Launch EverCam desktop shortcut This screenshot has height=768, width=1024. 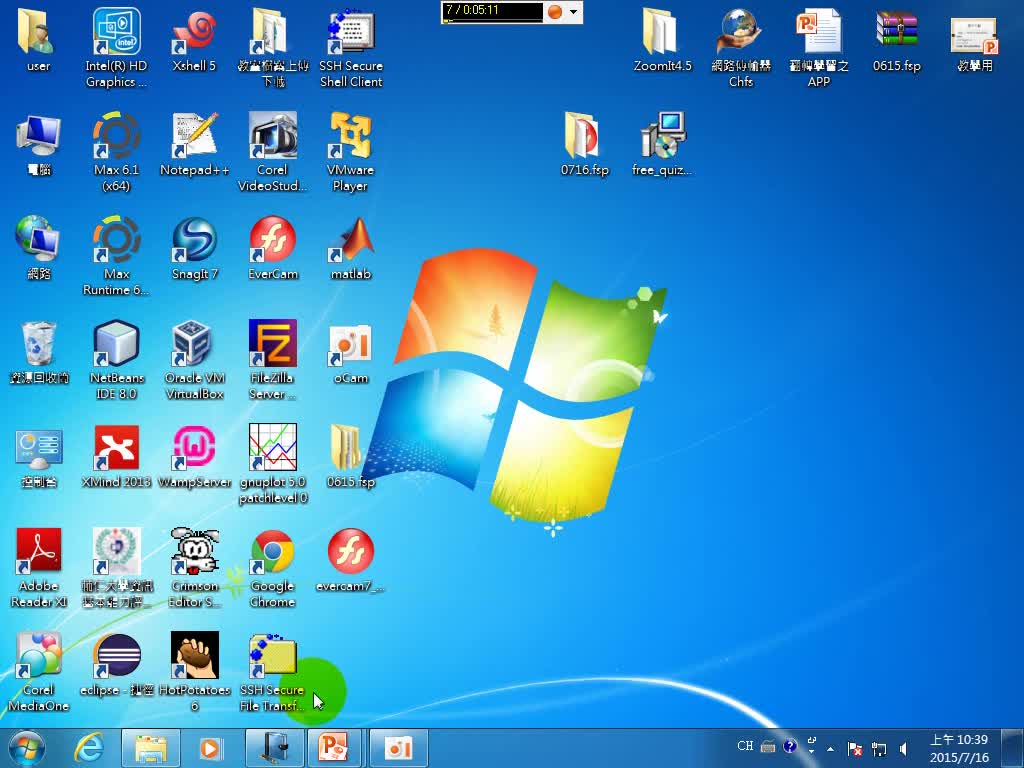[x=272, y=249]
